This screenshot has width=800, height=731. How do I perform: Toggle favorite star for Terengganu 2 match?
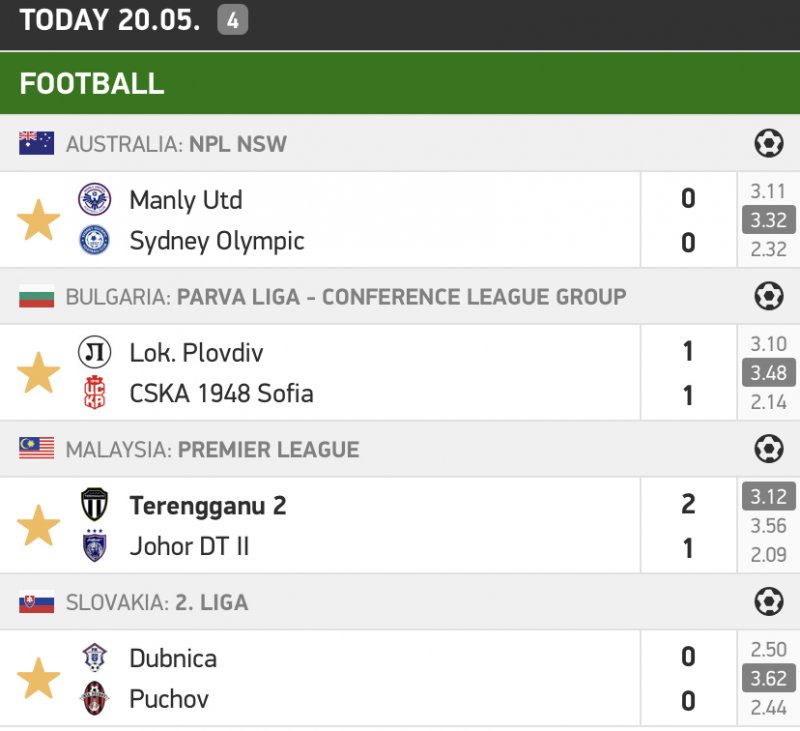[39, 526]
